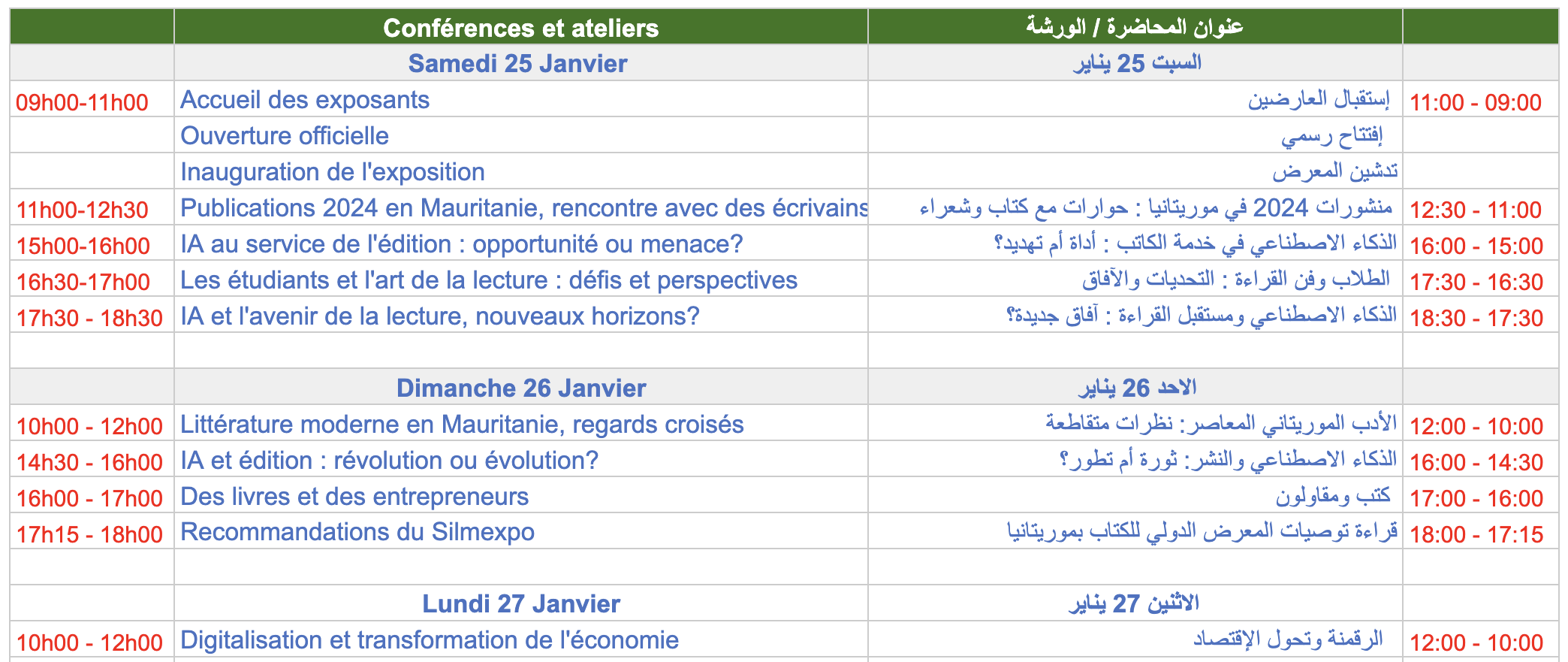This screenshot has width=1568, height=662.
Task: Select the "09h00-11h00" time cell
Action: click(83, 102)
